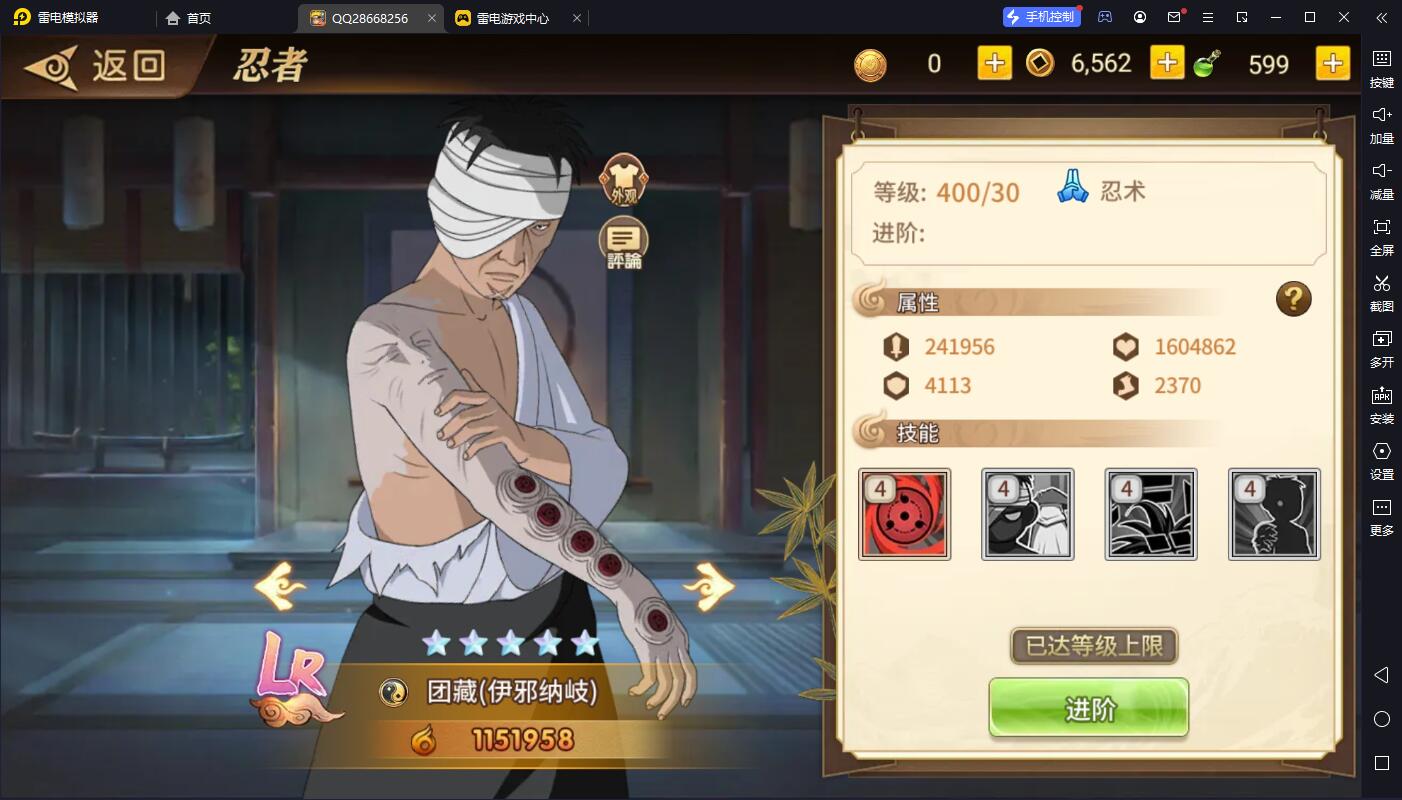
Task: Enable fullscreen with 全屏 tool
Action: point(1381,237)
